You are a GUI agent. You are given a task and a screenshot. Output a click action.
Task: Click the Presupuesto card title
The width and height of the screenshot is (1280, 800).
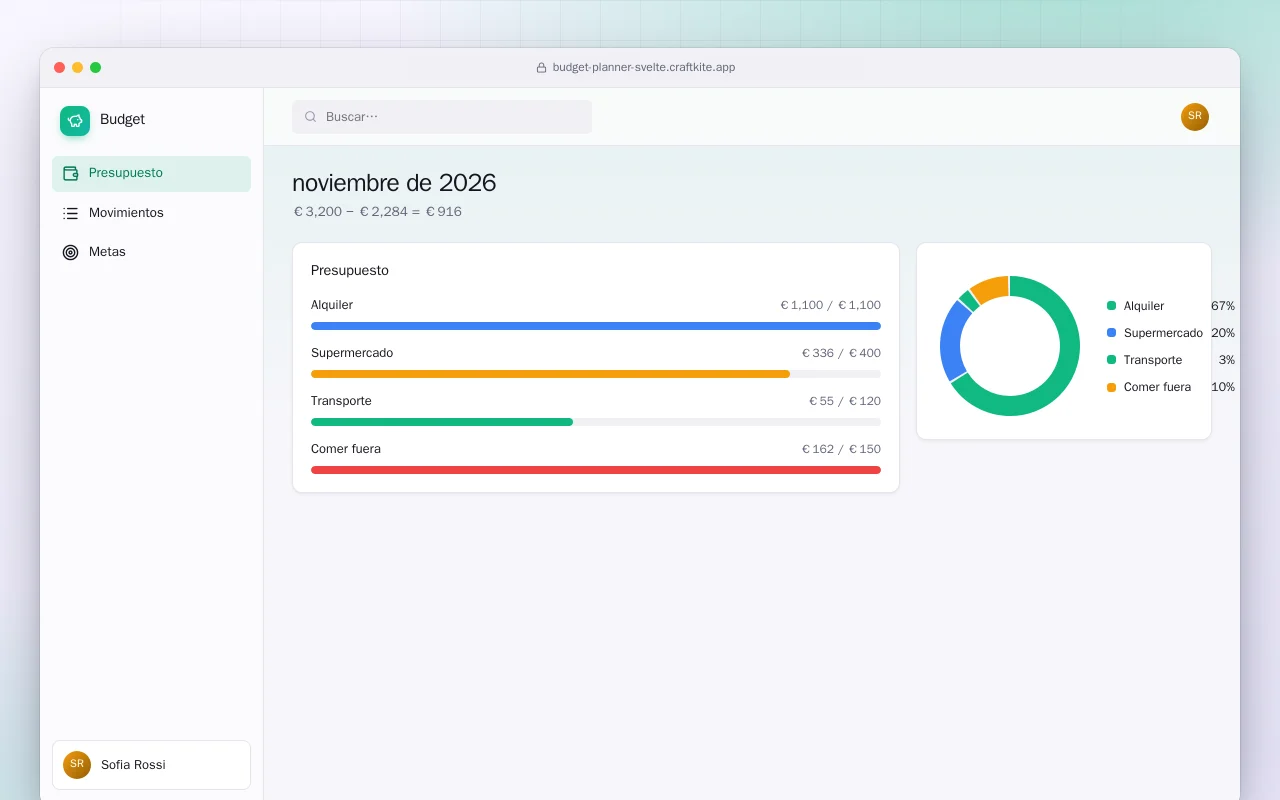coord(350,271)
